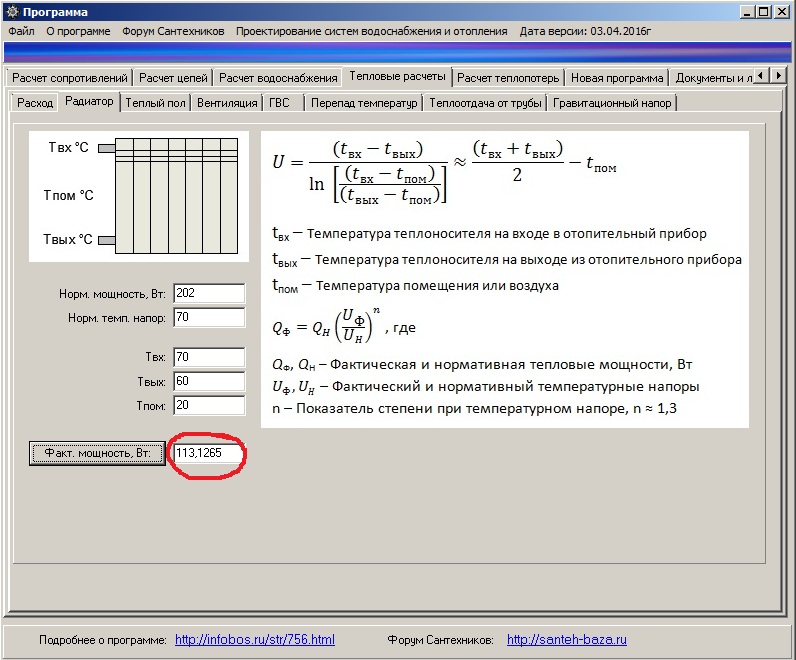Screen dimensions: 796x660
Task: Calculate with Факт. мощность, Вт button
Action: pyautogui.click(x=97, y=453)
